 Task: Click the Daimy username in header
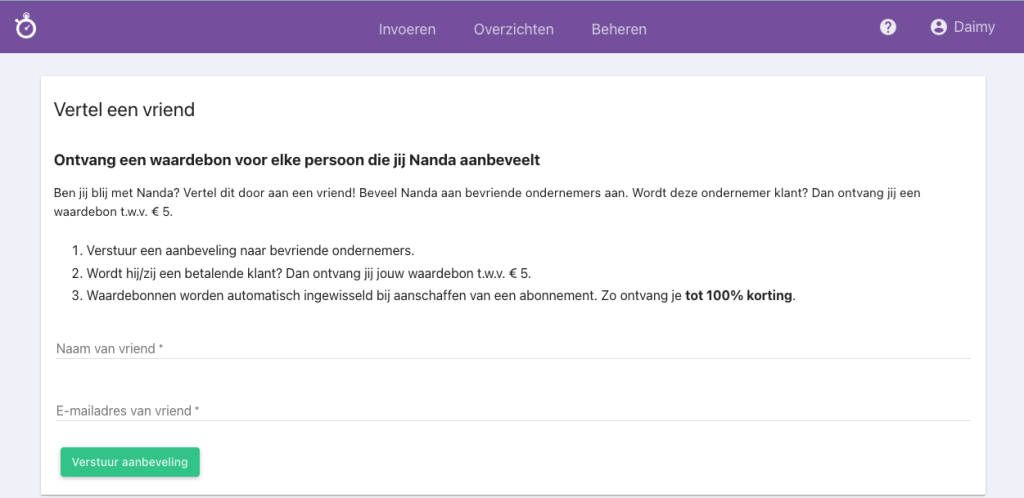974,27
